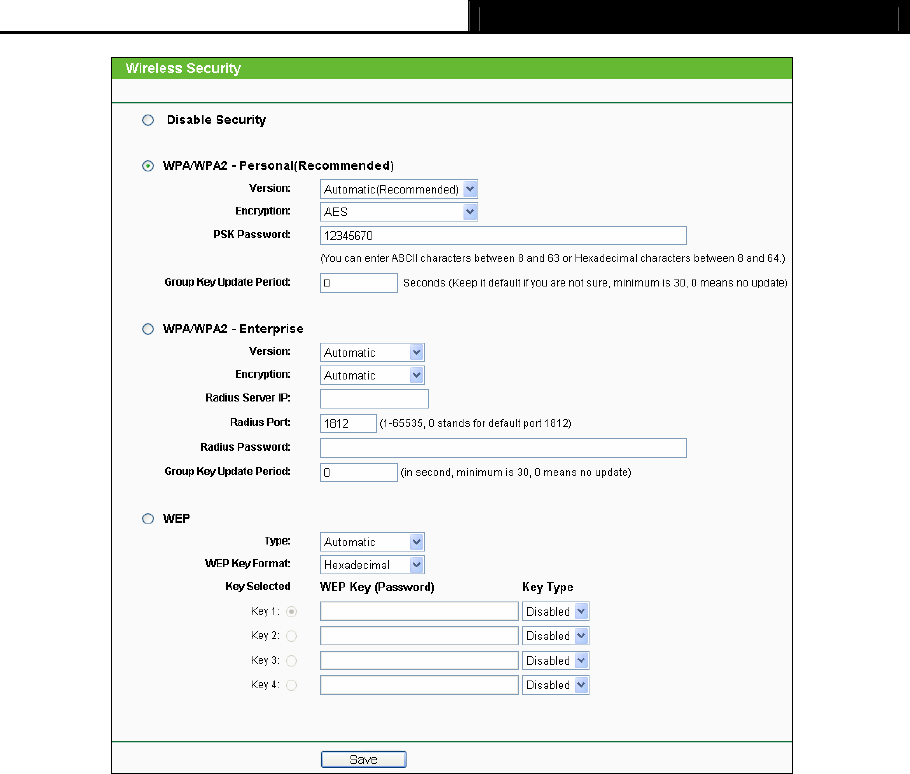Viewport: 910px width, 774px height.
Task: Click the PSK Password field
Action: (503, 236)
